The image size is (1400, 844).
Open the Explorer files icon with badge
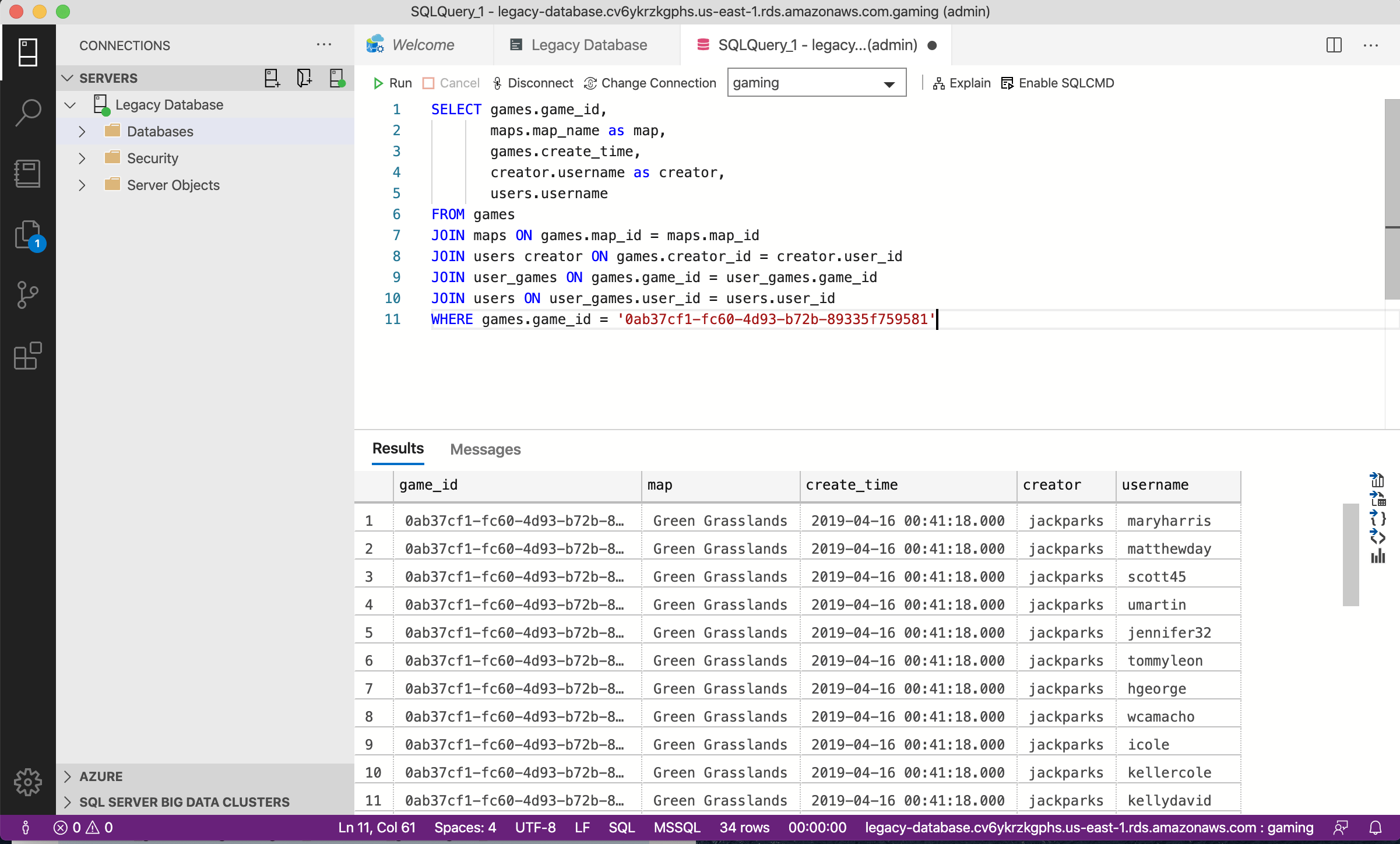(x=29, y=235)
